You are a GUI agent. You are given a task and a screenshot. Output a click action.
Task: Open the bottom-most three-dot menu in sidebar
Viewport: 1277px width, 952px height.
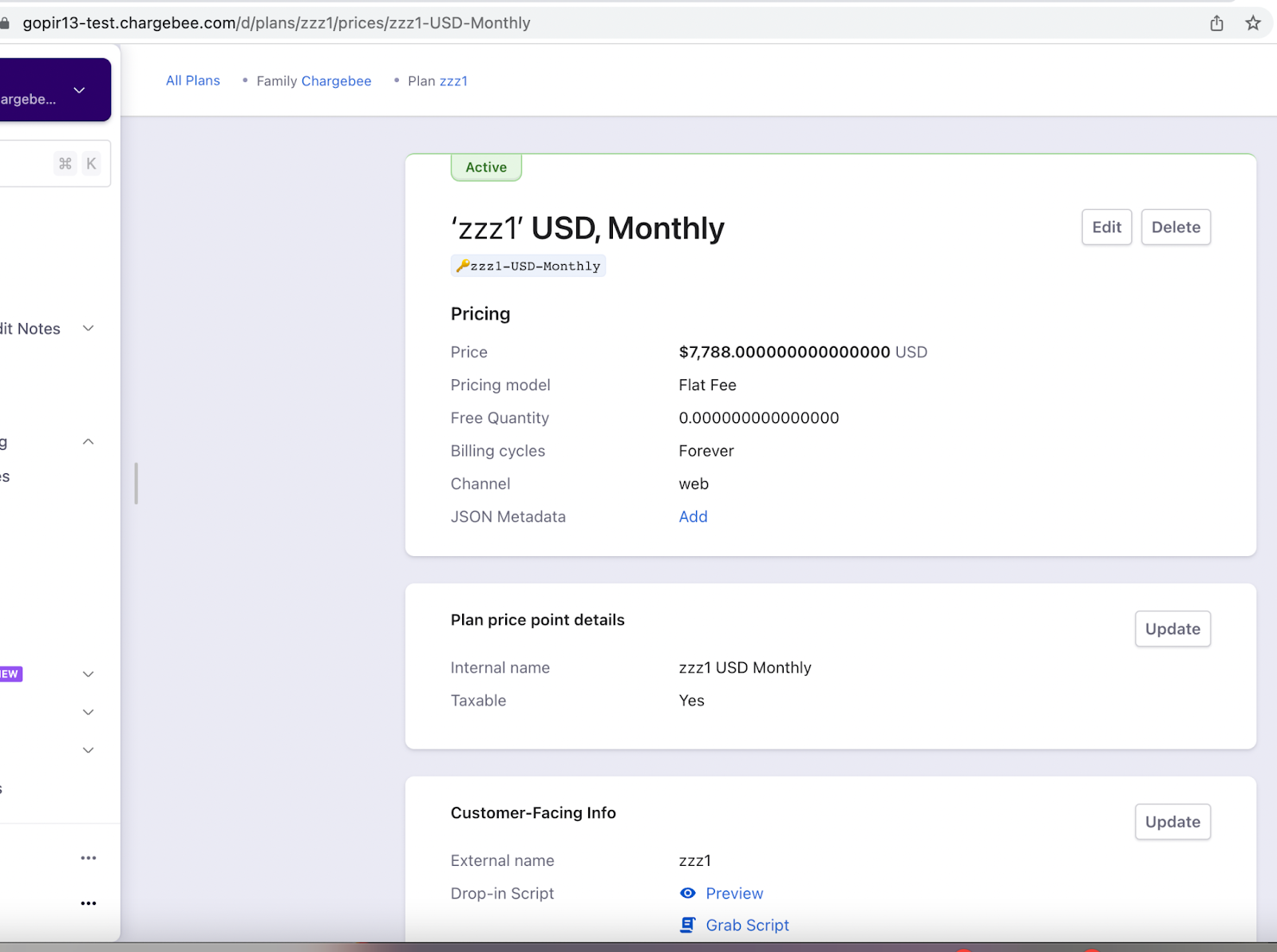point(89,903)
